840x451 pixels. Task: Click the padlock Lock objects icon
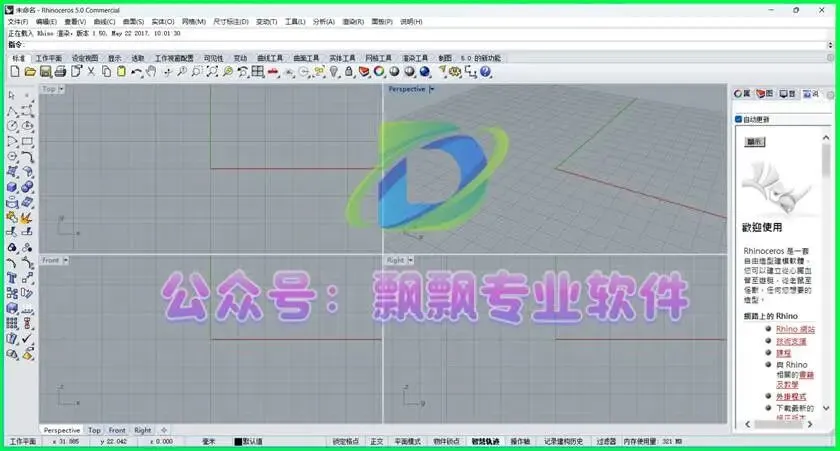(349, 71)
